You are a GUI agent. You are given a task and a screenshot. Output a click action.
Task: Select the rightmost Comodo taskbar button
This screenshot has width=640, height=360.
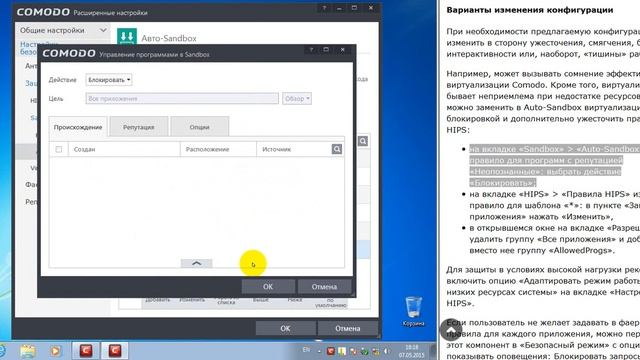[x=115, y=351]
